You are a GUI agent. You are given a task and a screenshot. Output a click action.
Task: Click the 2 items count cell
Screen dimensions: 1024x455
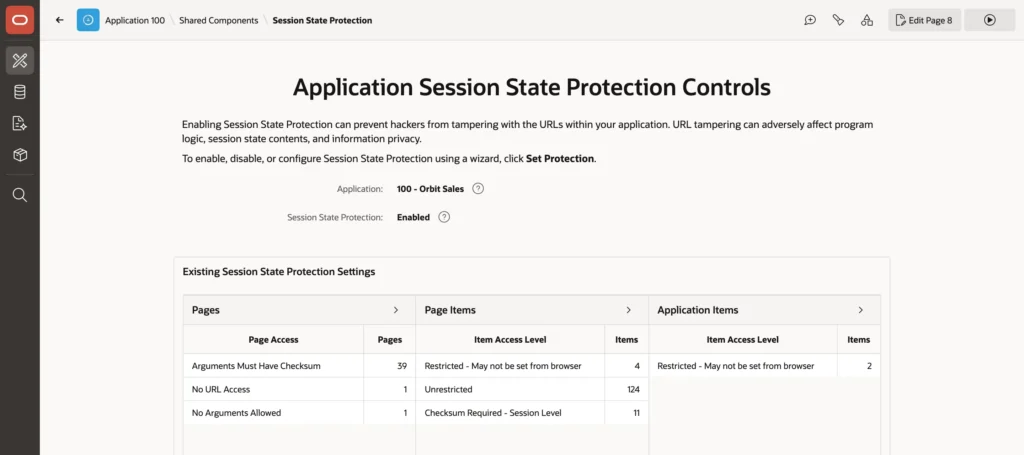859,366
